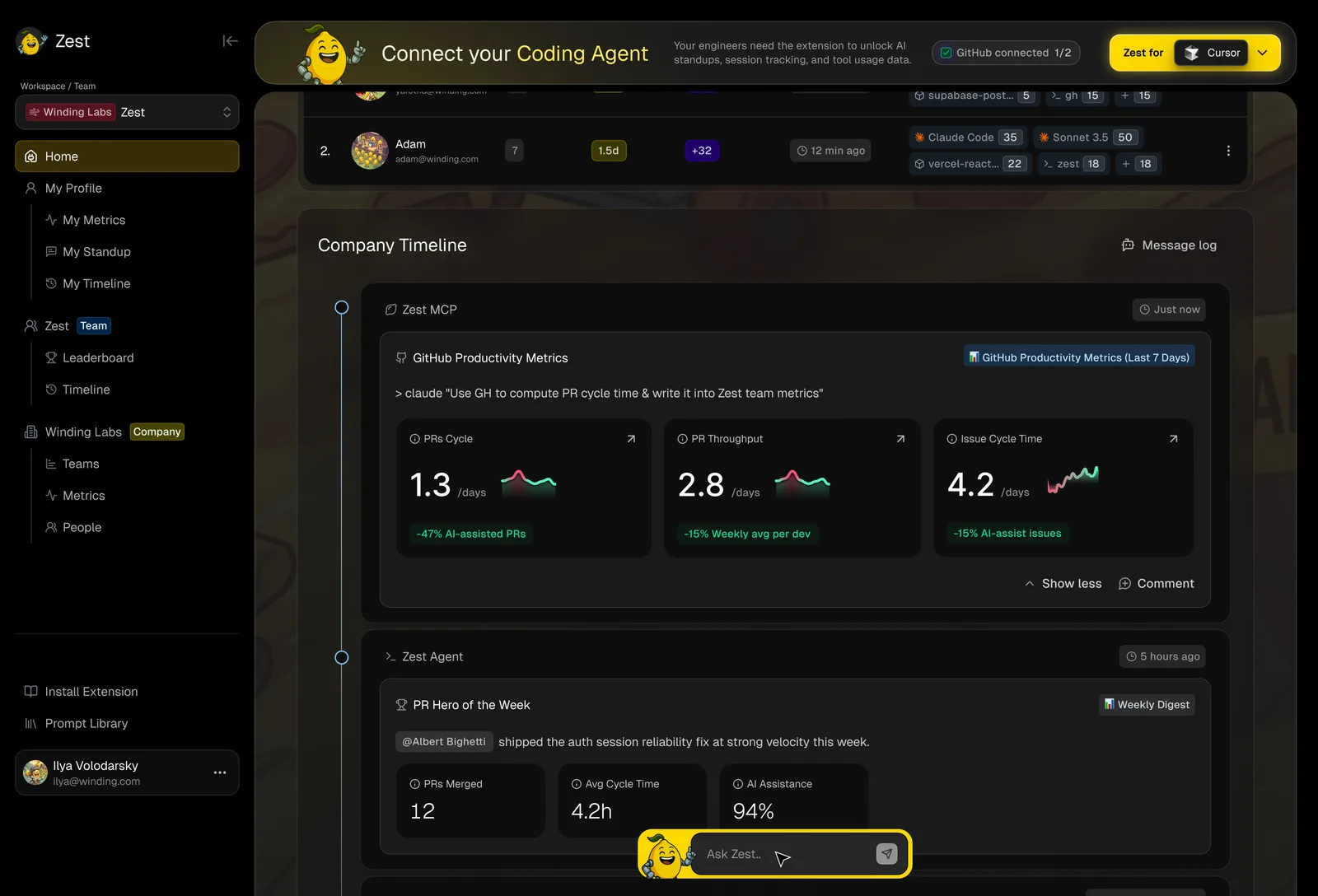
Task: Click the PRs Cycle sparkline chart
Action: pos(529,483)
